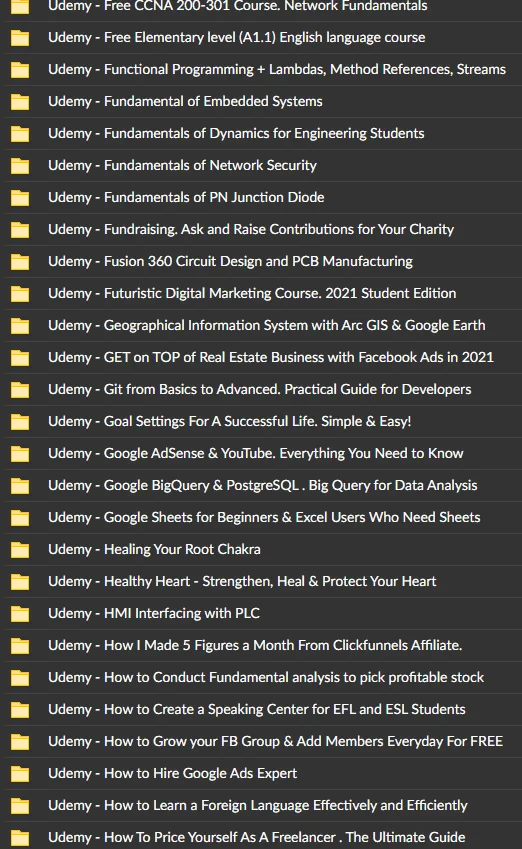The image size is (522, 849).
Task: Click folder icon for Fundamental analysis stock course
Action: pos(20,677)
